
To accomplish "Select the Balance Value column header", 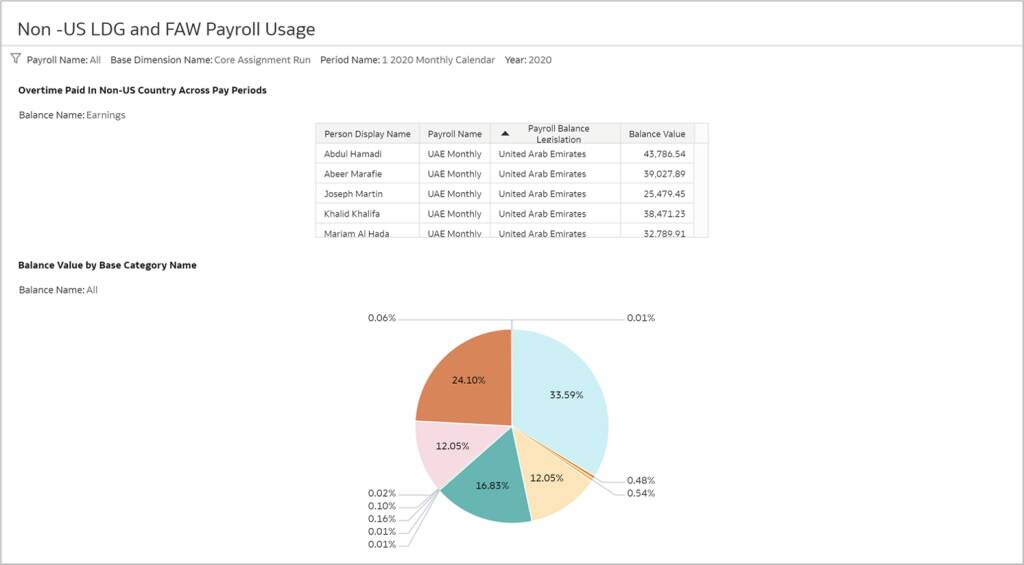I will click(x=657, y=134).
